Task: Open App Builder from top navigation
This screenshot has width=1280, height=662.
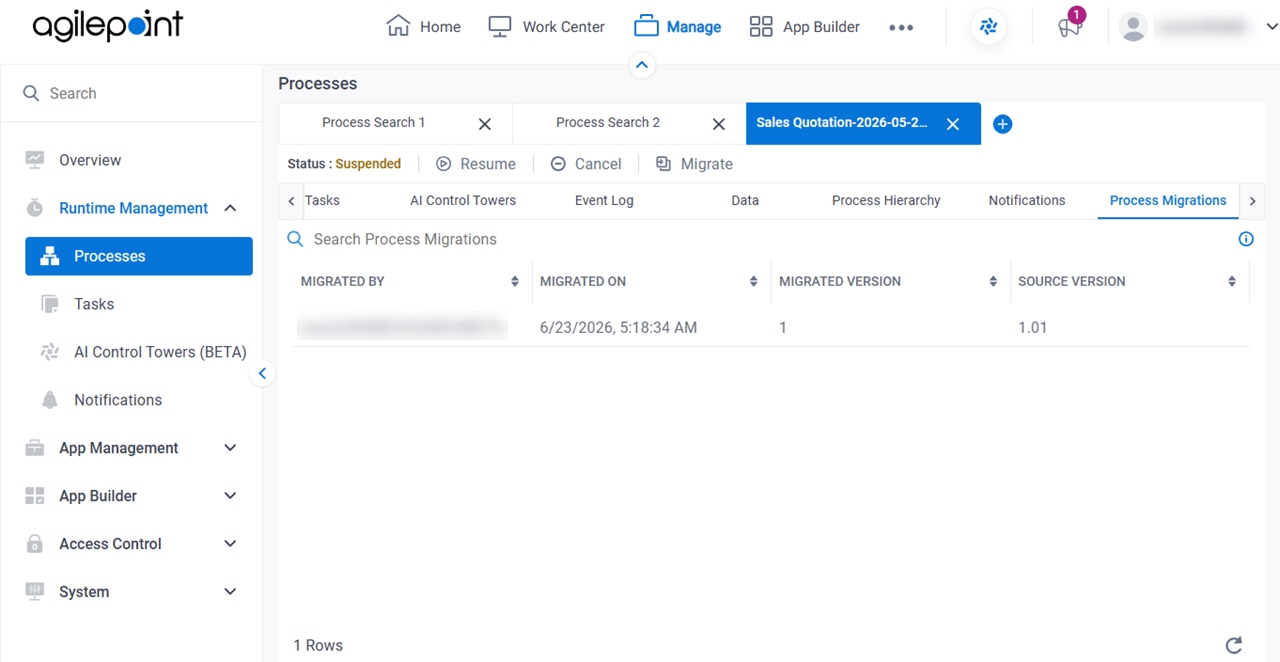Action: coord(804,27)
